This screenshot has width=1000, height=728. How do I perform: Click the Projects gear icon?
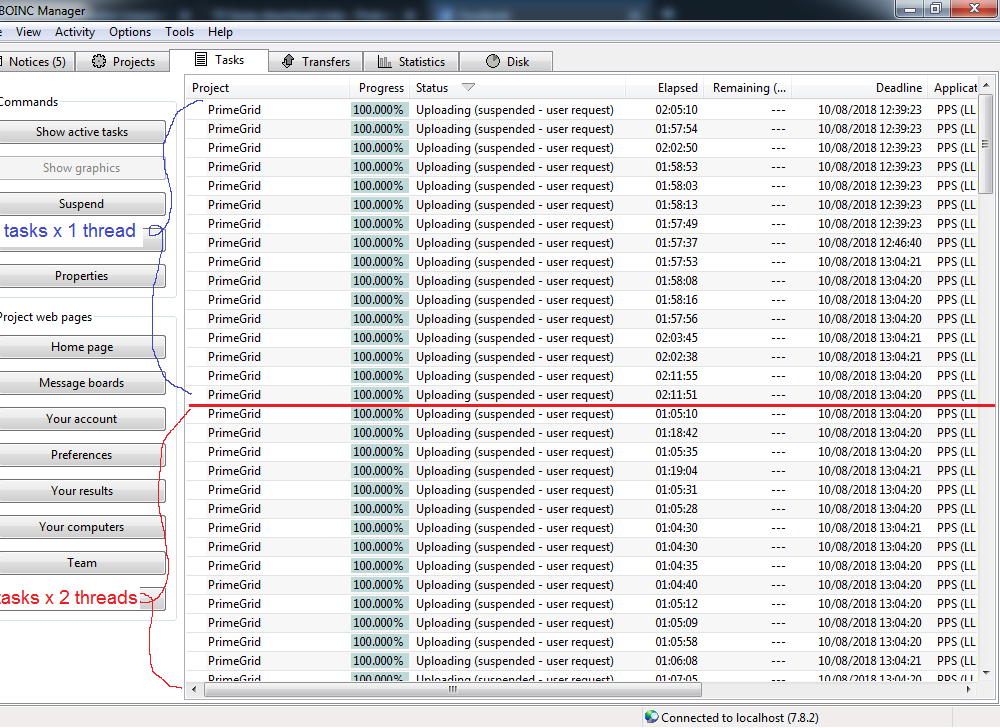point(99,61)
